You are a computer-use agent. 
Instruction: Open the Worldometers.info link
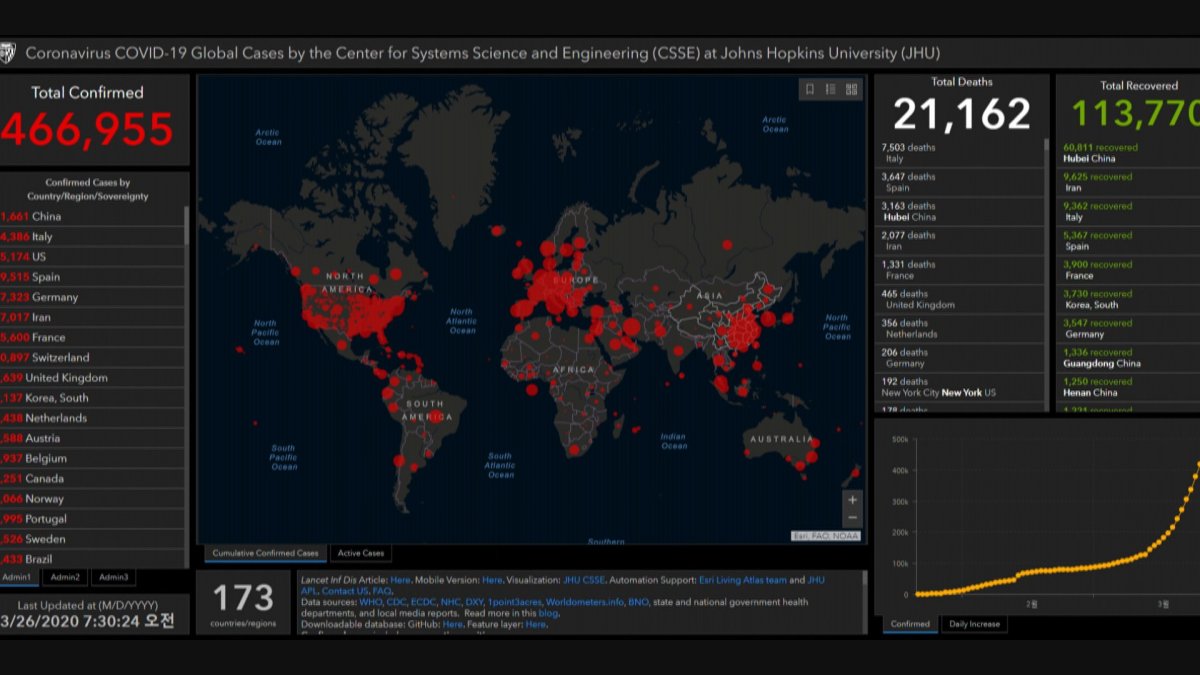(x=584, y=603)
